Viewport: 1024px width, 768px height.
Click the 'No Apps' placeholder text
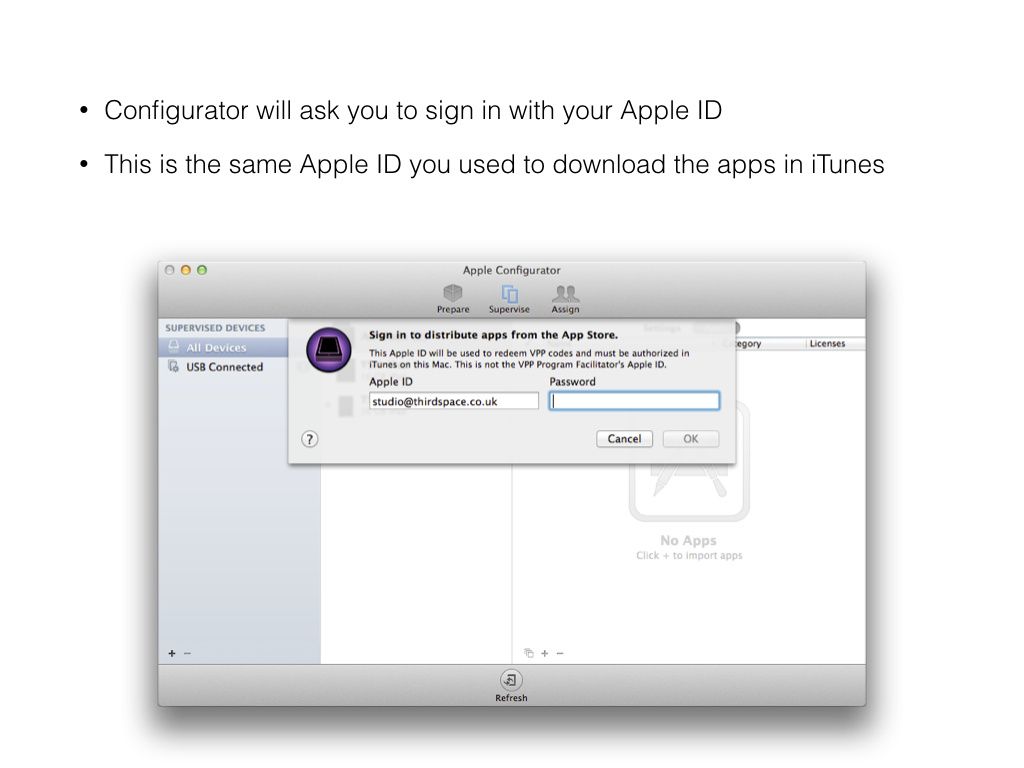tap(688, 541)
